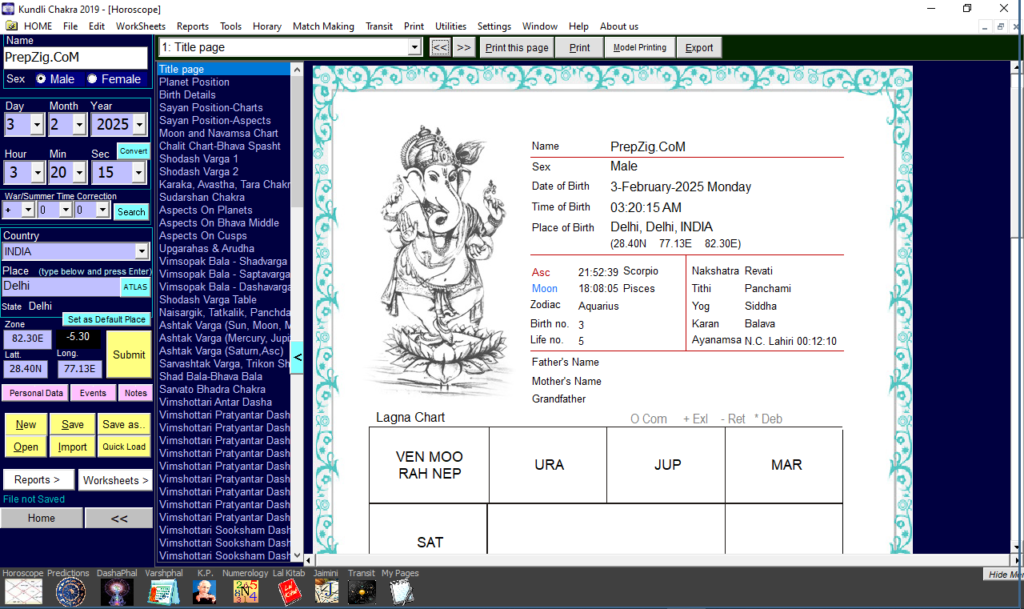Click the Name input field

pos(75,57)
